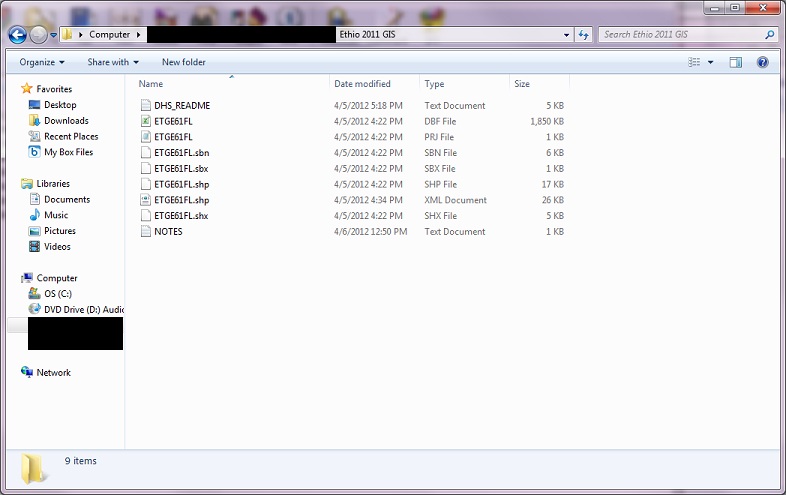Expand the address bar history dropdown
The image size is (786, 495).
click(x=566, y=35)
